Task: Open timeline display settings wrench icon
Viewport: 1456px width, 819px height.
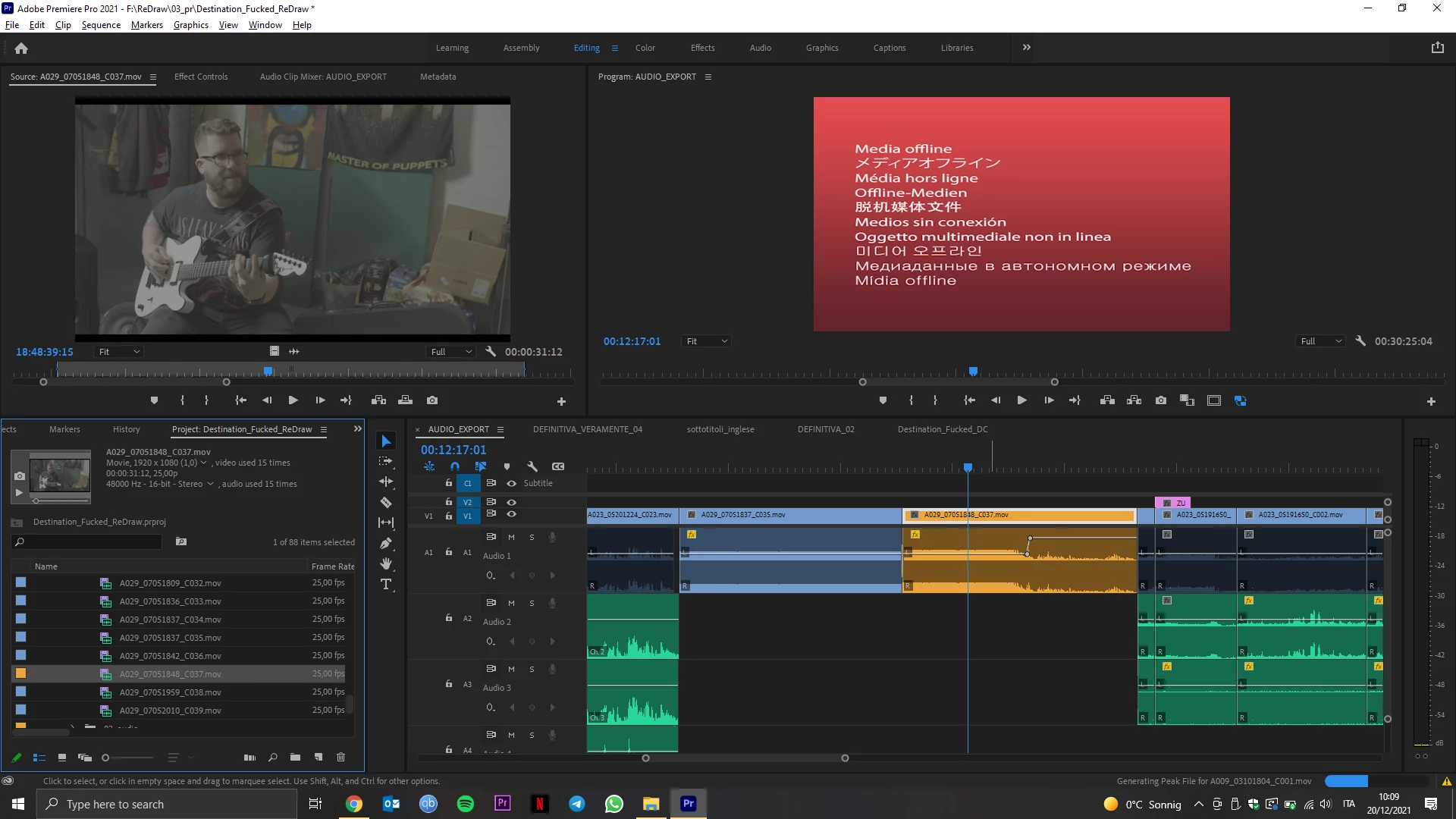Action: pyautogui.click(x=532, y=466)
